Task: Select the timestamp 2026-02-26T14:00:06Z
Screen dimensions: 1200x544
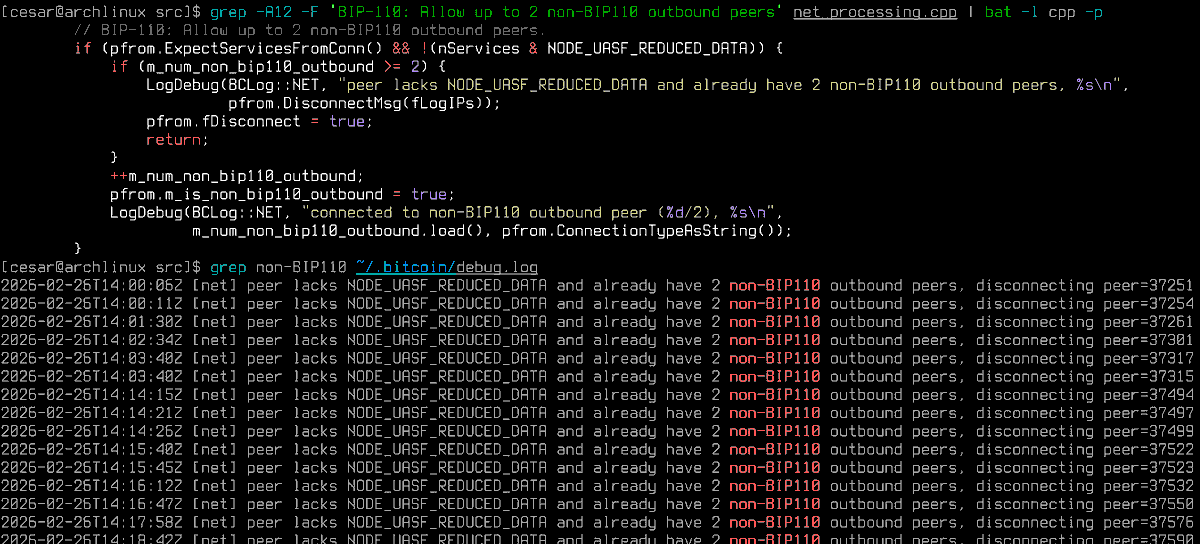Action: (91, 285)
